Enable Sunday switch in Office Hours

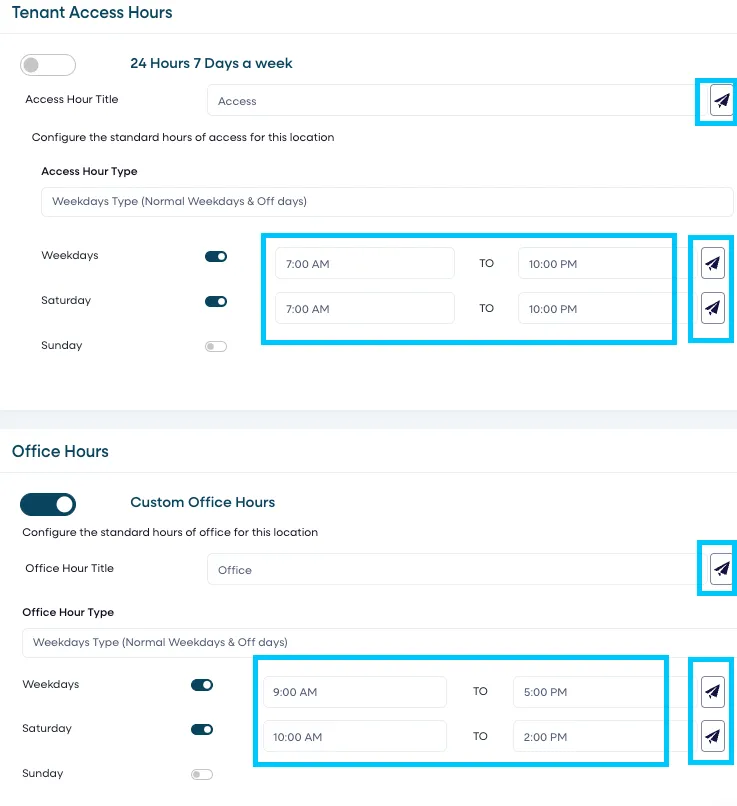pos(202,774)
